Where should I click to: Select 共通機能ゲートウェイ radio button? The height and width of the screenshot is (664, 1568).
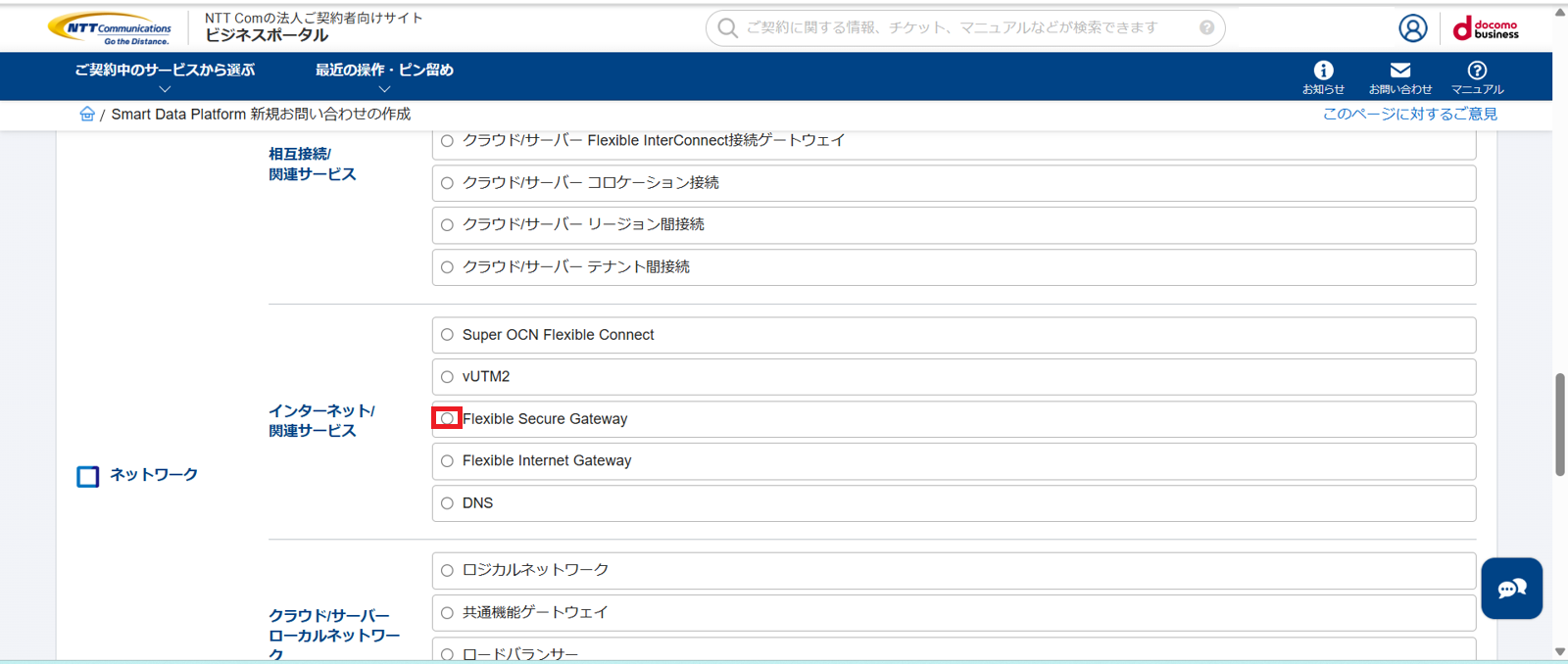pos(447,613)
